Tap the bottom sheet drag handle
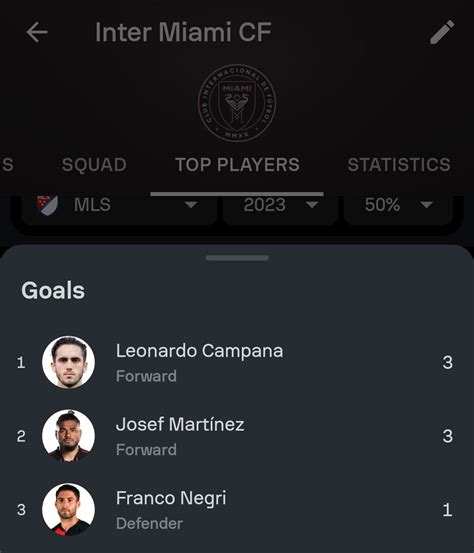 pos(237,258)
